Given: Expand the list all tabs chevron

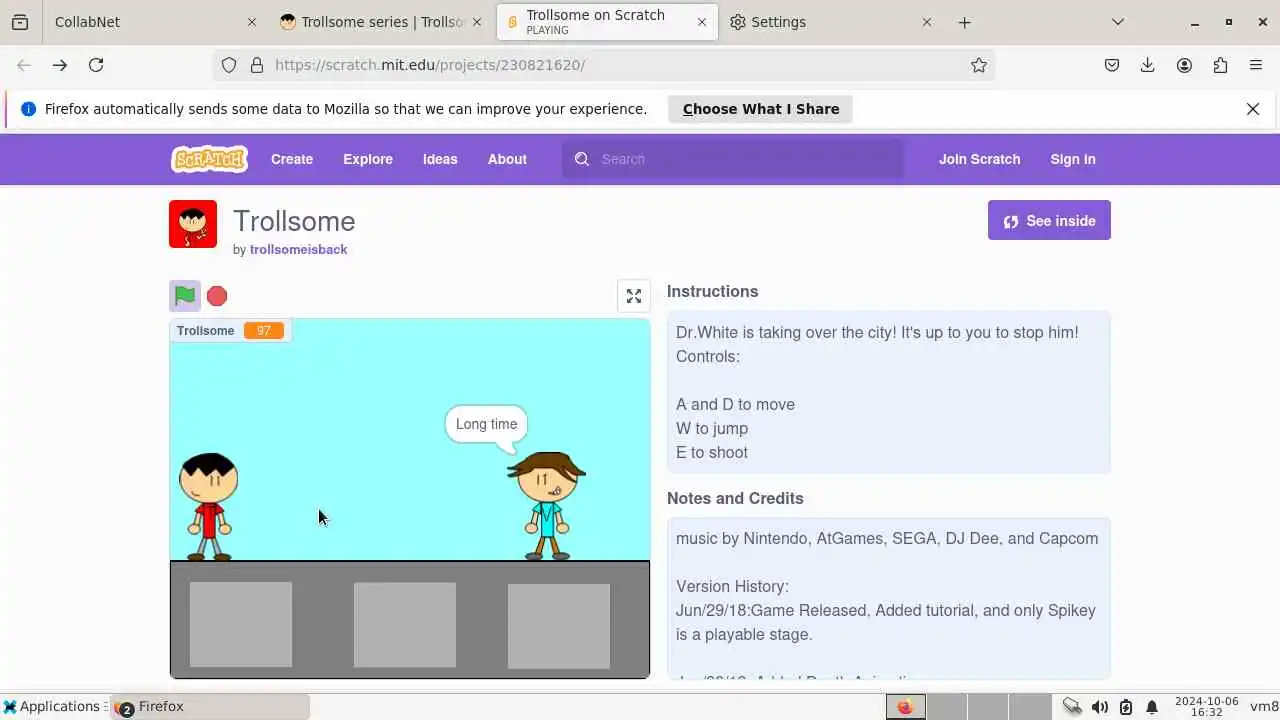Looking at the screenshot, I should 1118,22.
